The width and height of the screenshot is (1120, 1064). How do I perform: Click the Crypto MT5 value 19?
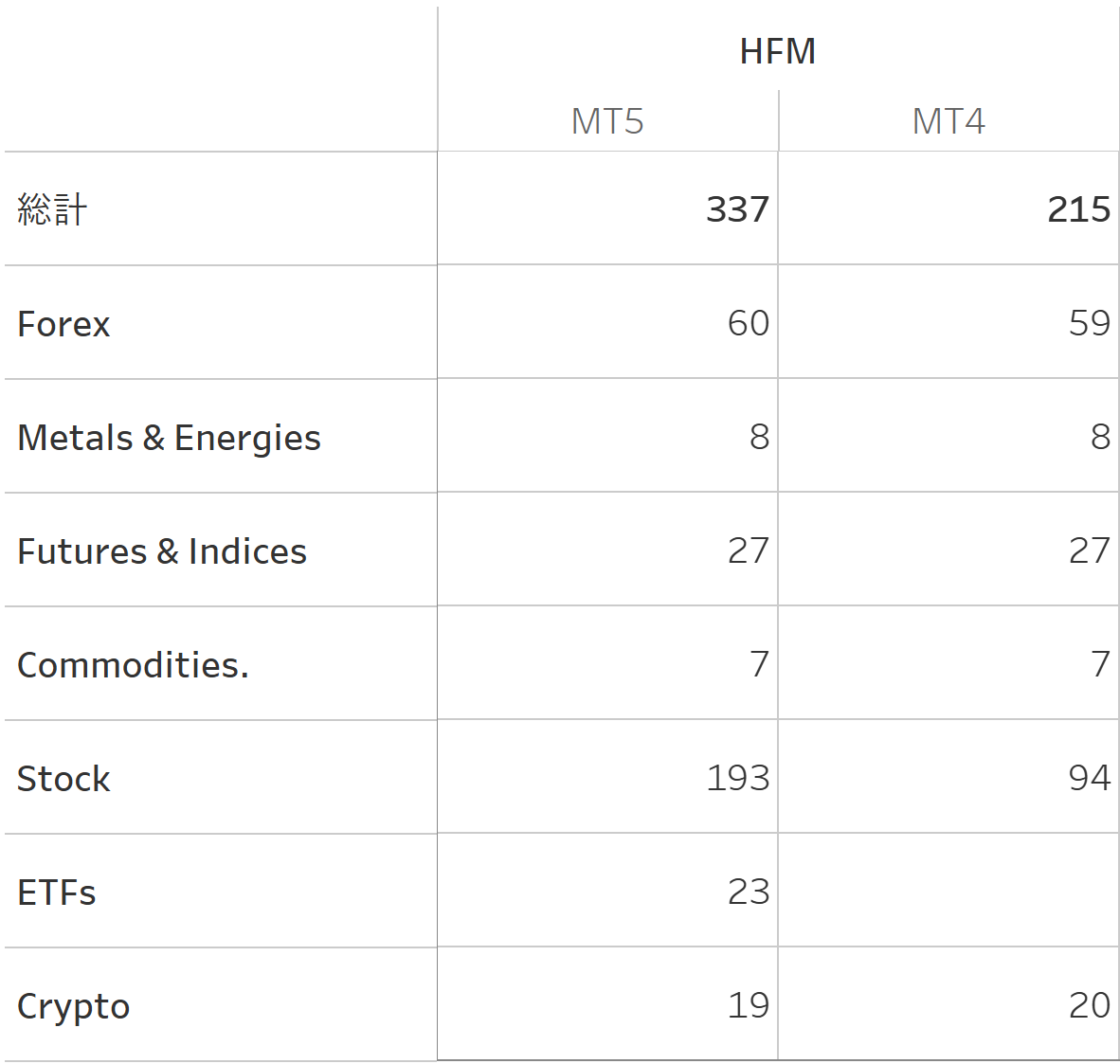coord(748,1005)
